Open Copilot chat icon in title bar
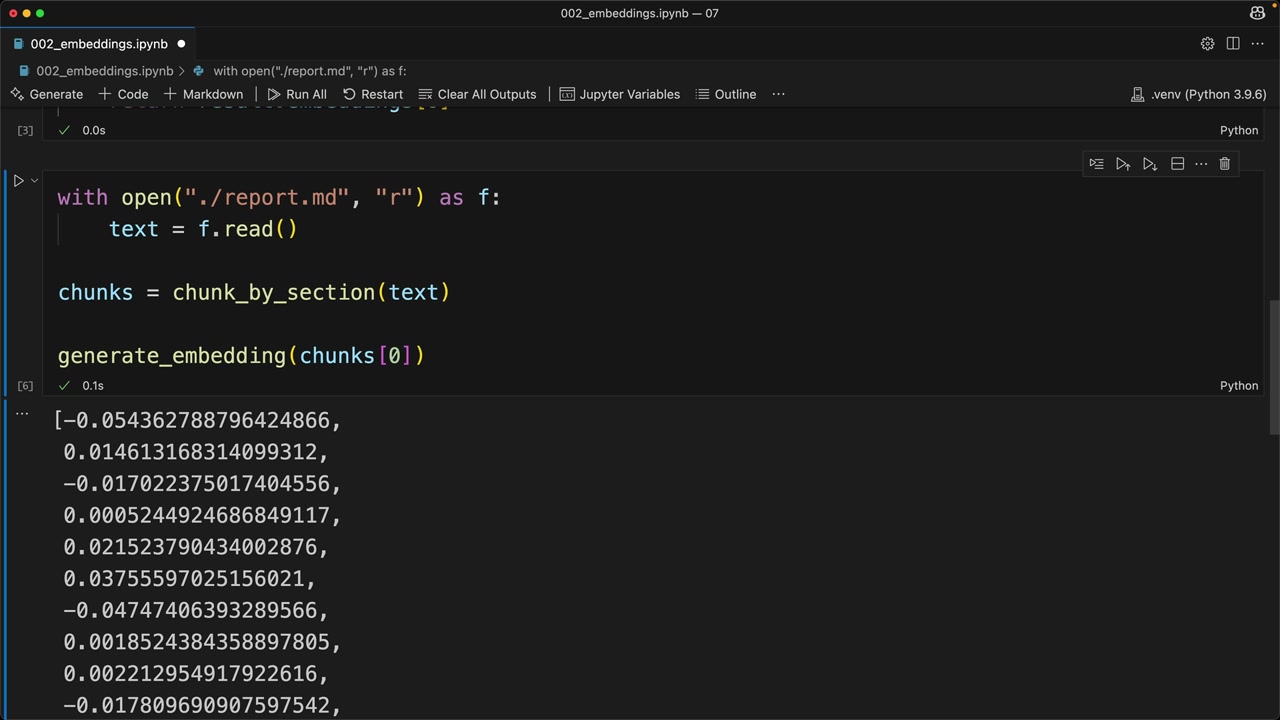This screenshot has height=720, width=1280. coord(1257,13)
